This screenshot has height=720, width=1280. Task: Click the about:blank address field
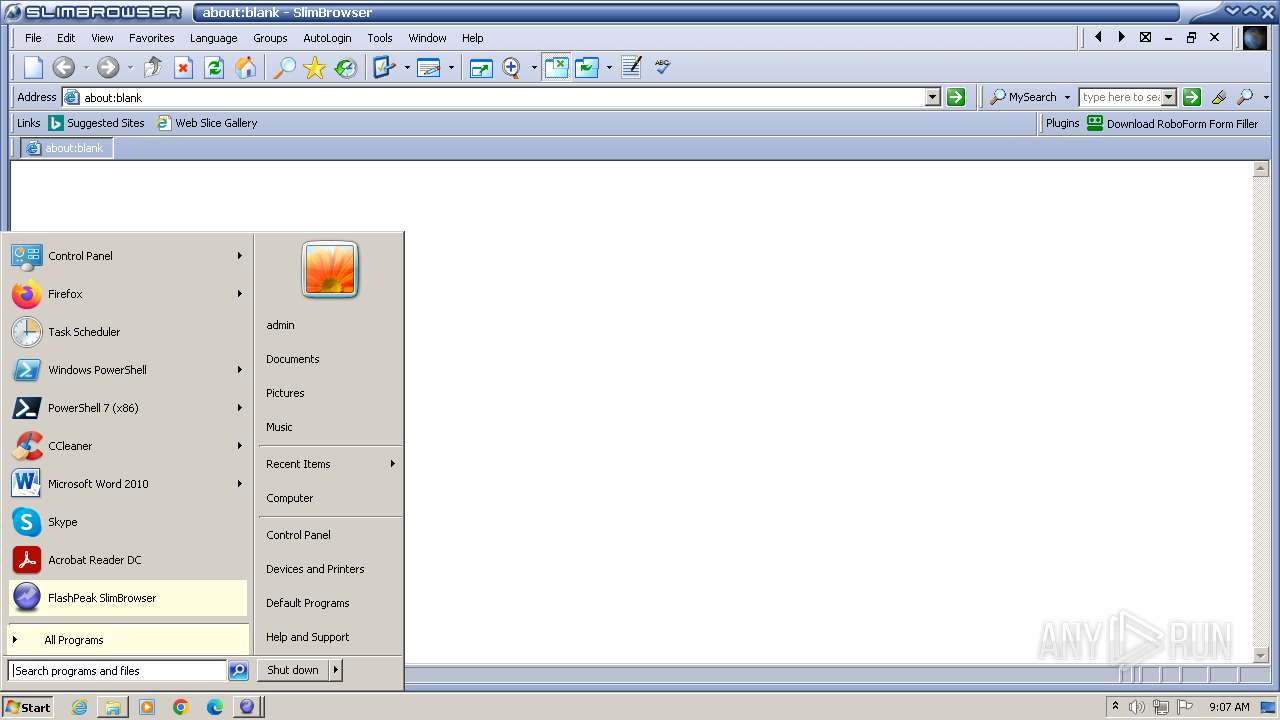click(x=494, y=97)
